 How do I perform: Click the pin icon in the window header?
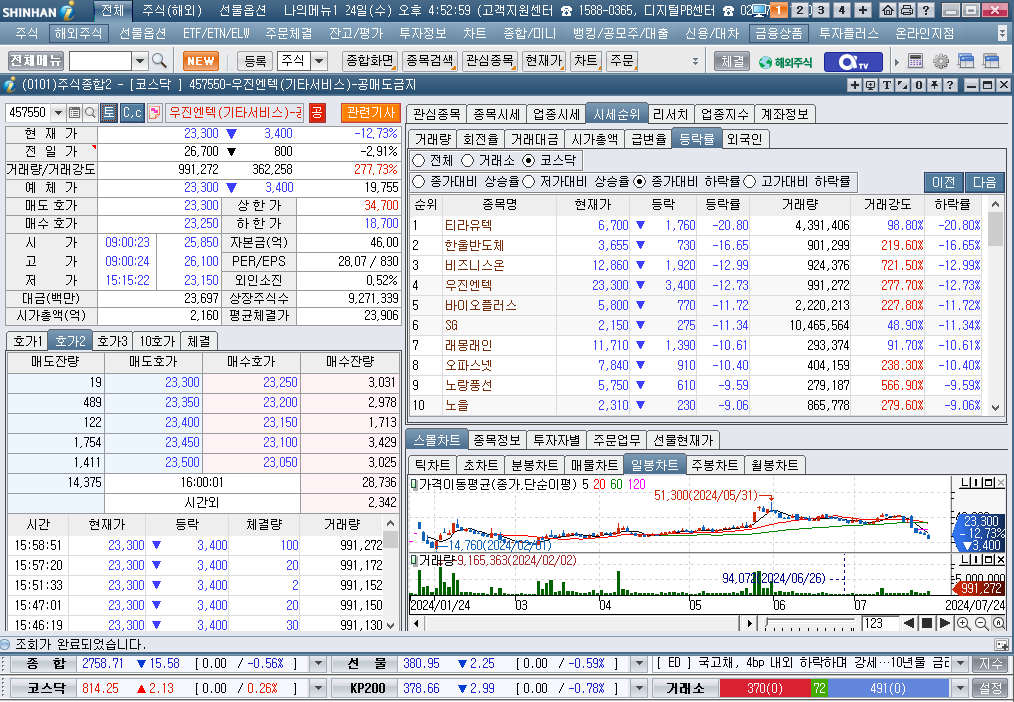pyautogui.click(x=934, y=85)
